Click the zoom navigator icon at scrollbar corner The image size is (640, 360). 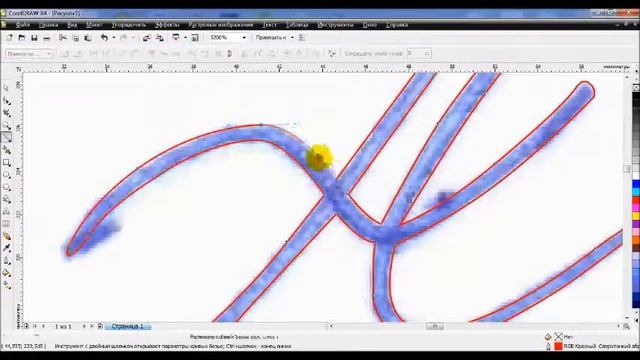626,327
